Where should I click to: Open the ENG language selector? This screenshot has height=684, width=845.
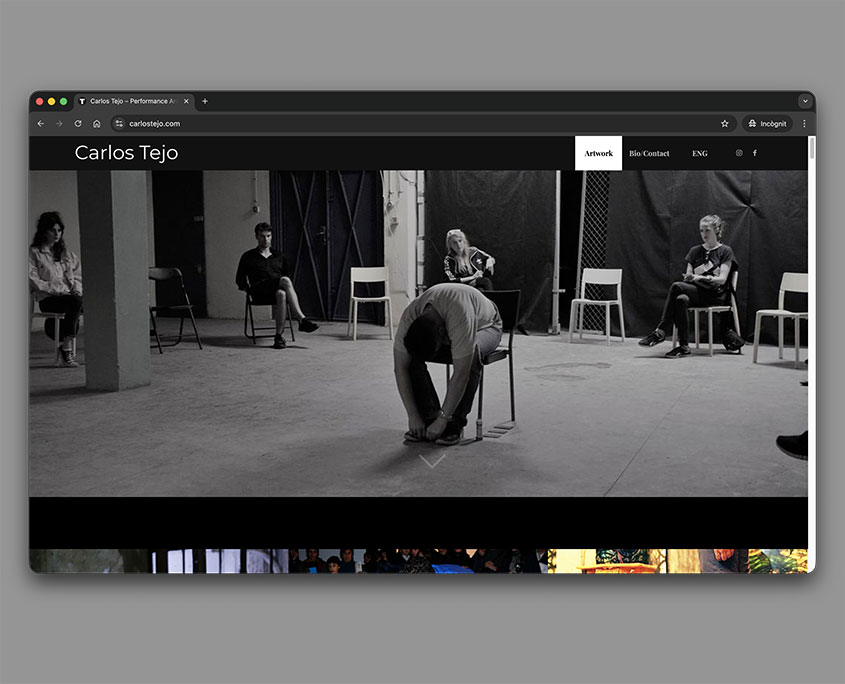[x=699, y=153]
